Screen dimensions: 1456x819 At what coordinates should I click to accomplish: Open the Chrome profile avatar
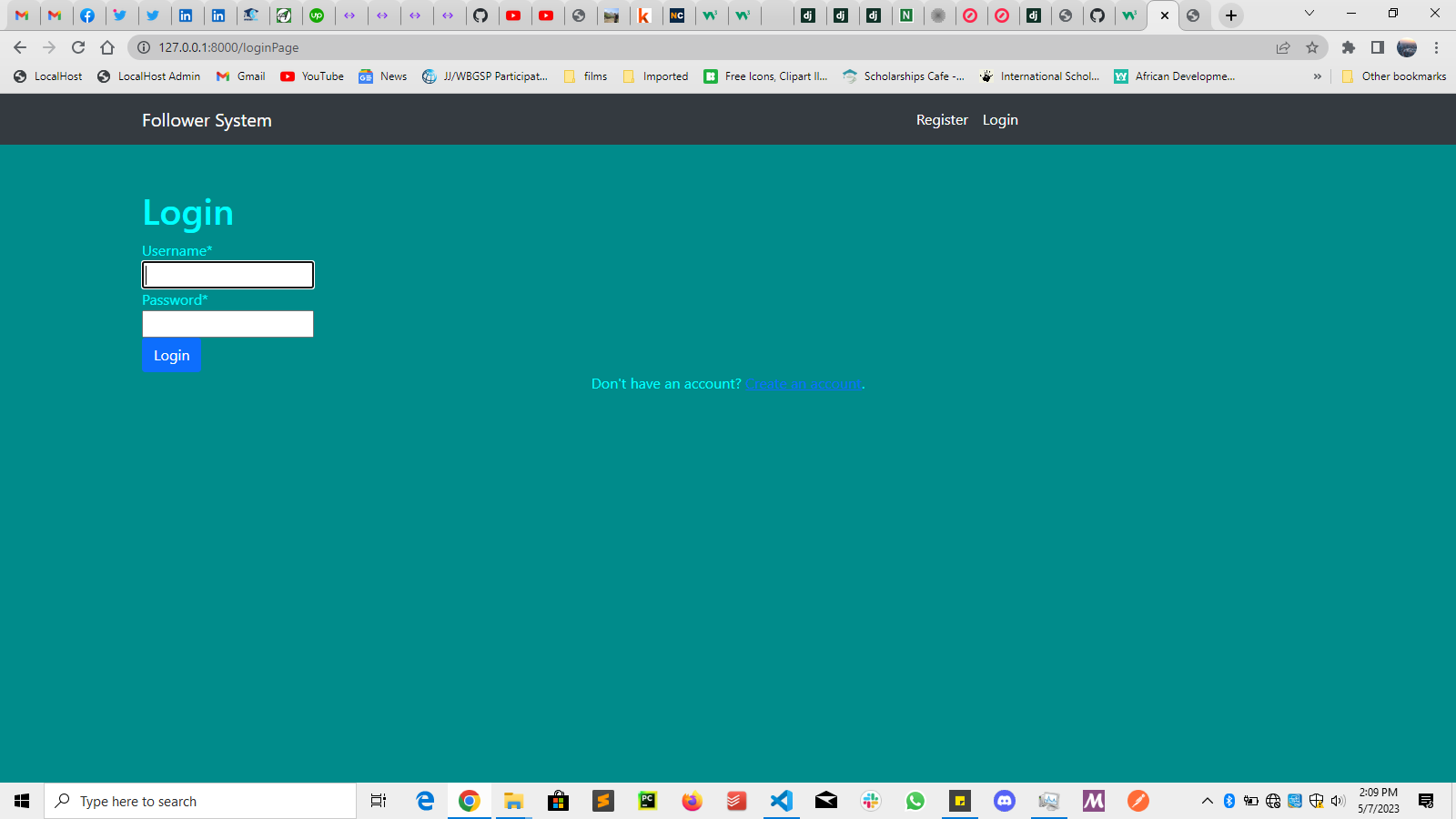(1407, 47)
